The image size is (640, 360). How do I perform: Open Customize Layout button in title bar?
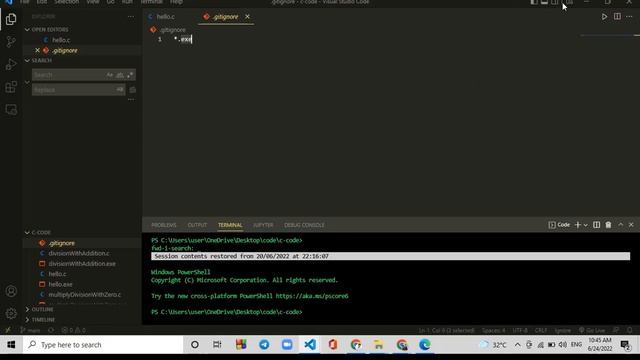tap(569, 2)
